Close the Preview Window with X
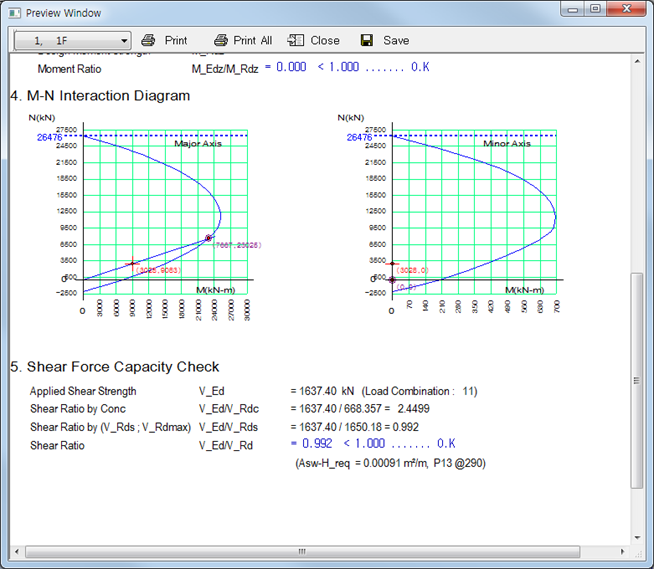Screen dimensions: 654x569 [x=626, y=9]
